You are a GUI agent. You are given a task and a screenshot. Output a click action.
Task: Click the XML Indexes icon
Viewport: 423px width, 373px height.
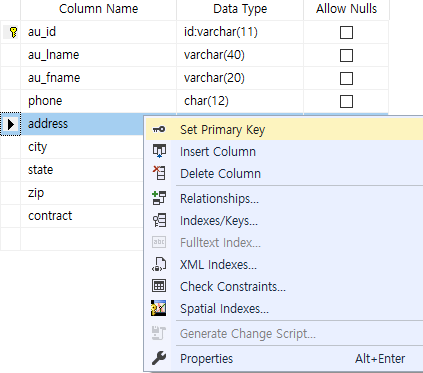pyautogui.click(x=159, y=264)
